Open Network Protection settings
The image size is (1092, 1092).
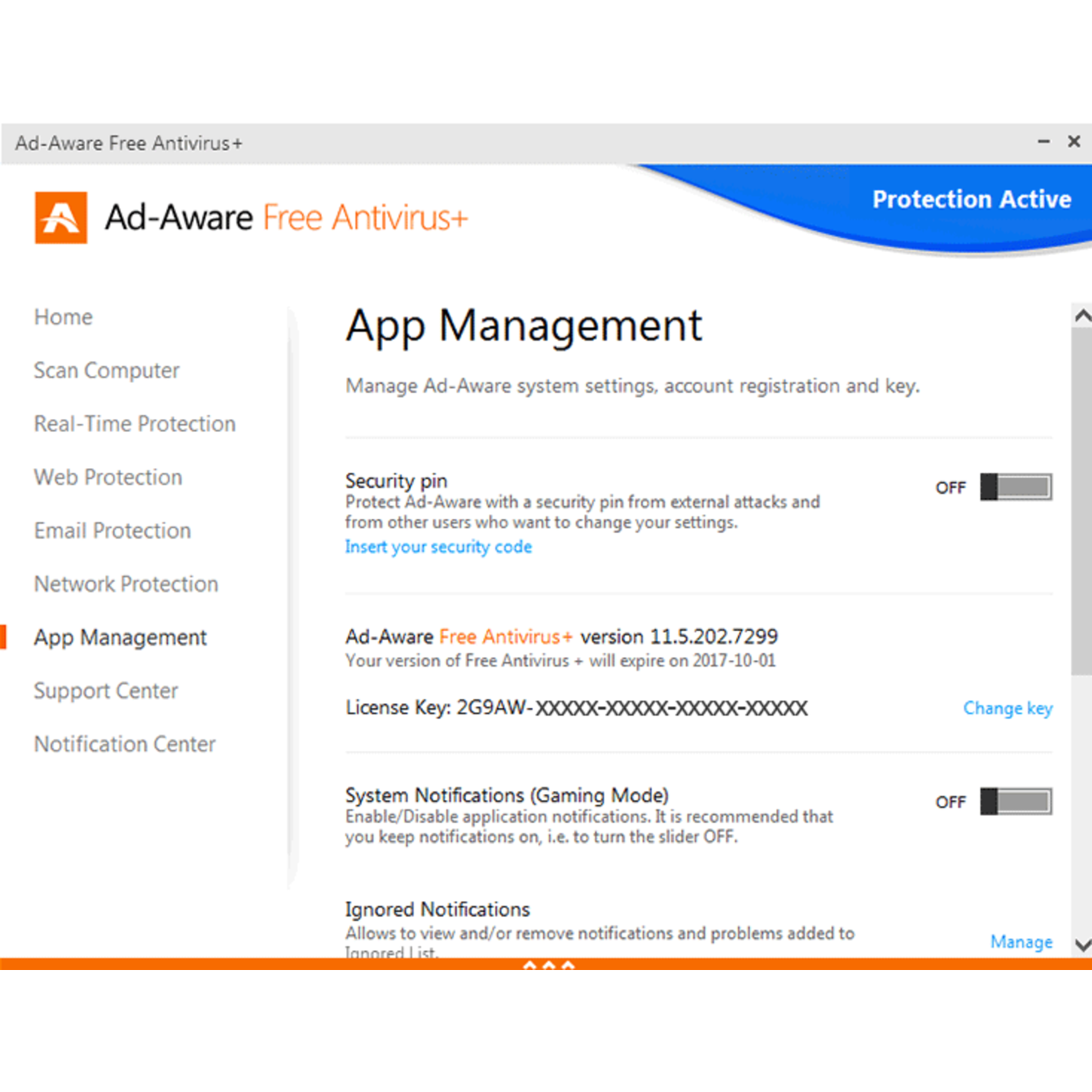click(126, 584)
